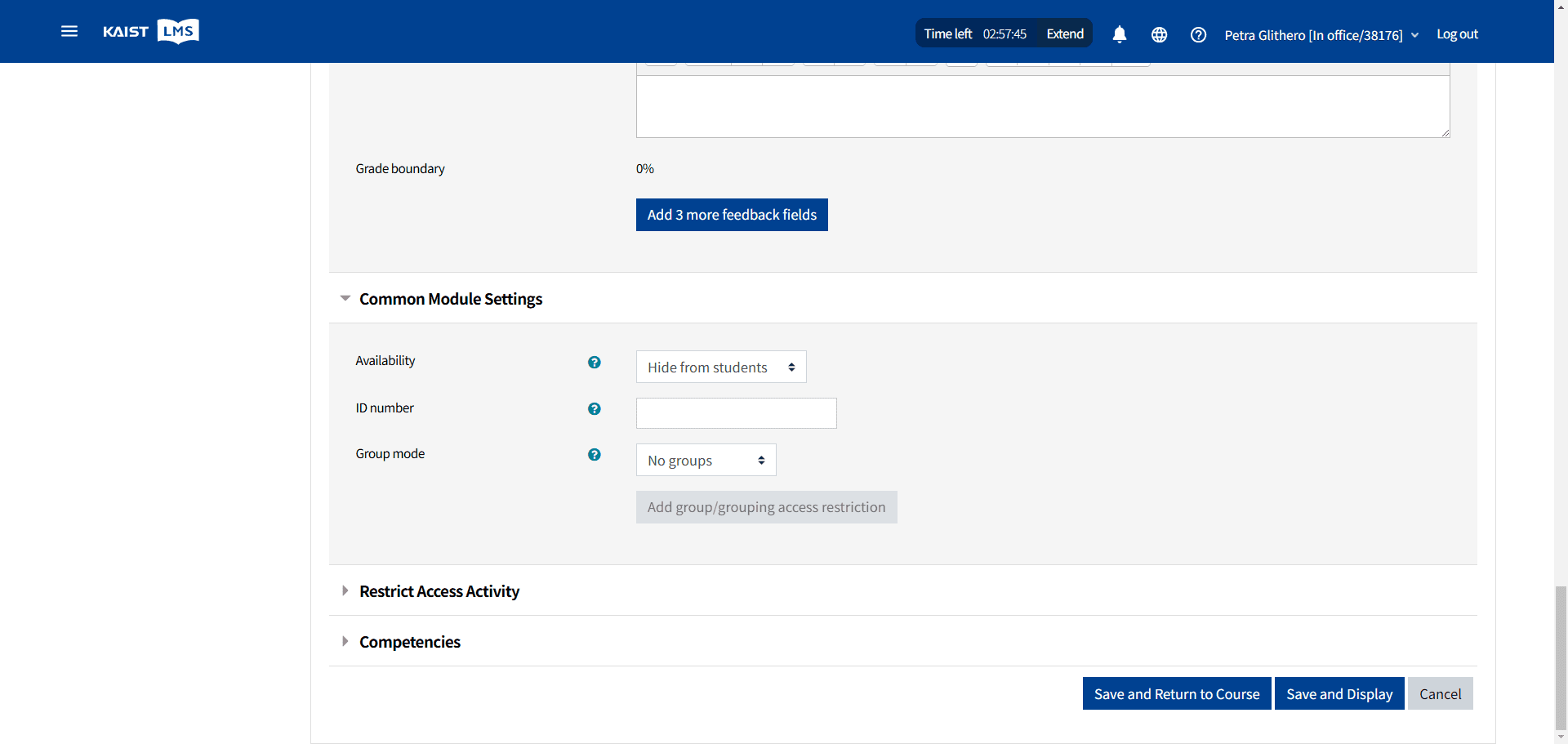This screenshot has width=1568, height=744.
Task: Click the Time left 02:57:45 countdown
Action: [975, 33]
